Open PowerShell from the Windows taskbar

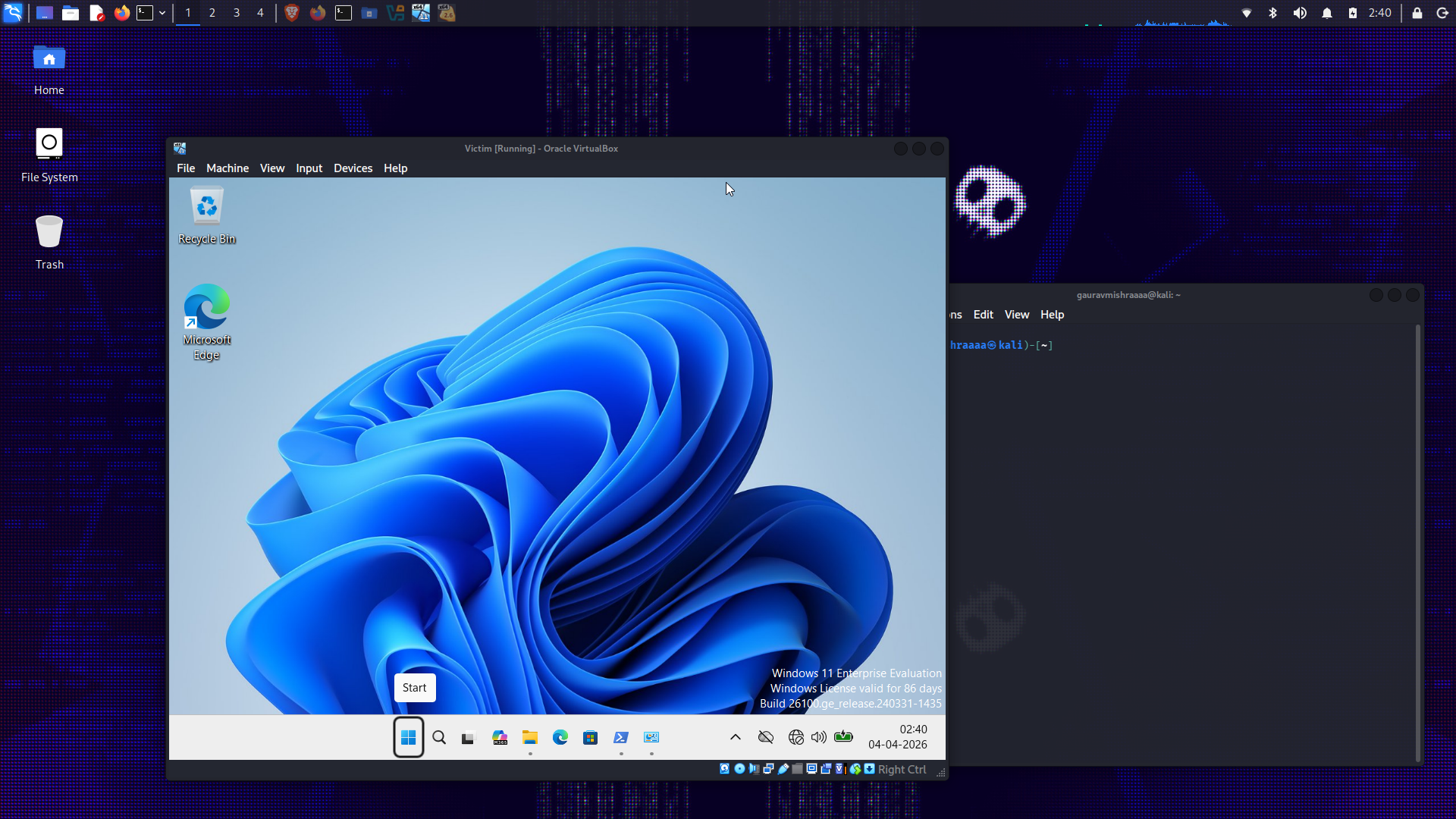point(621,737)
